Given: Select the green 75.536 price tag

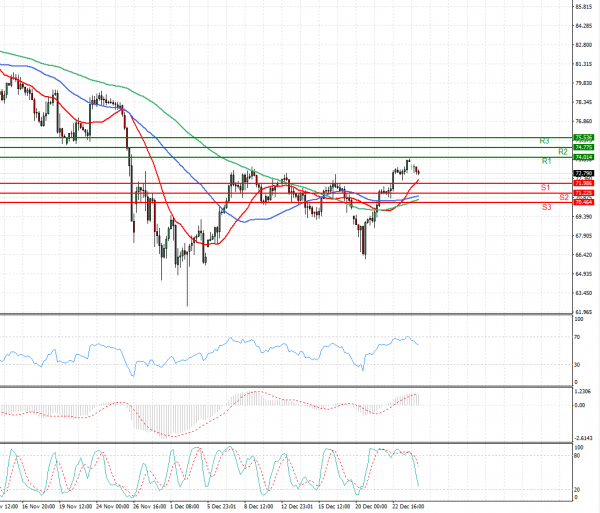Looking at the screenshot, I should pos(584,137).
